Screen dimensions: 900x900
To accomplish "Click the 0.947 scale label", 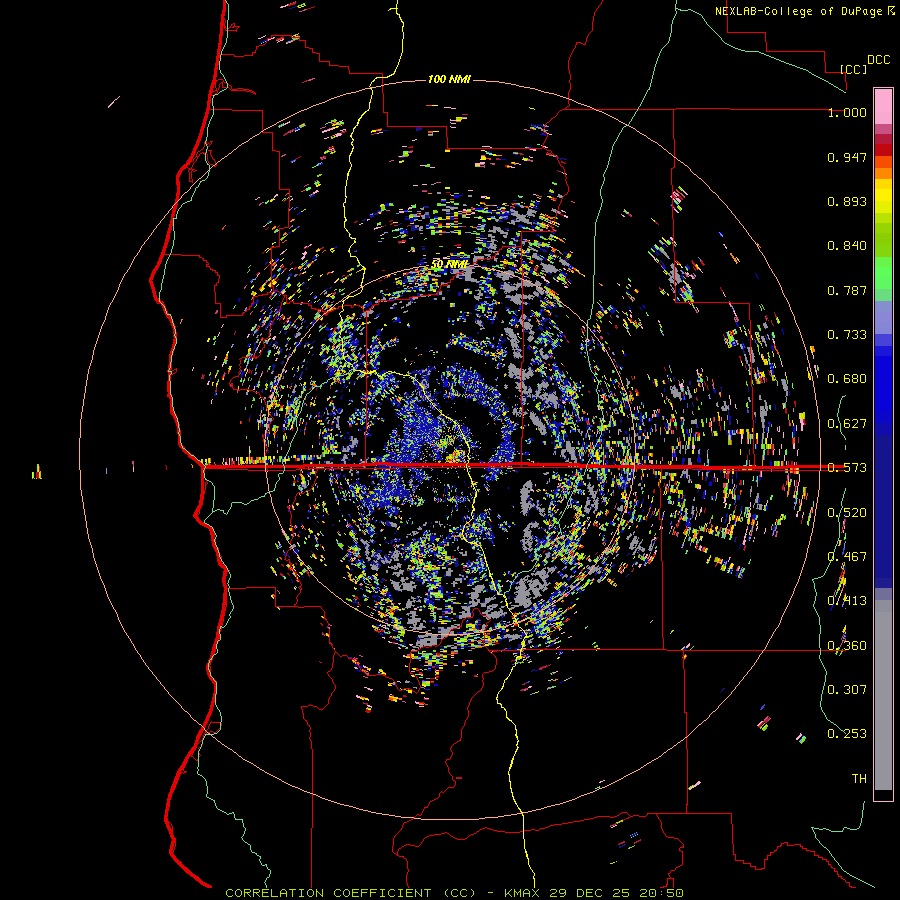I will 847,157.
